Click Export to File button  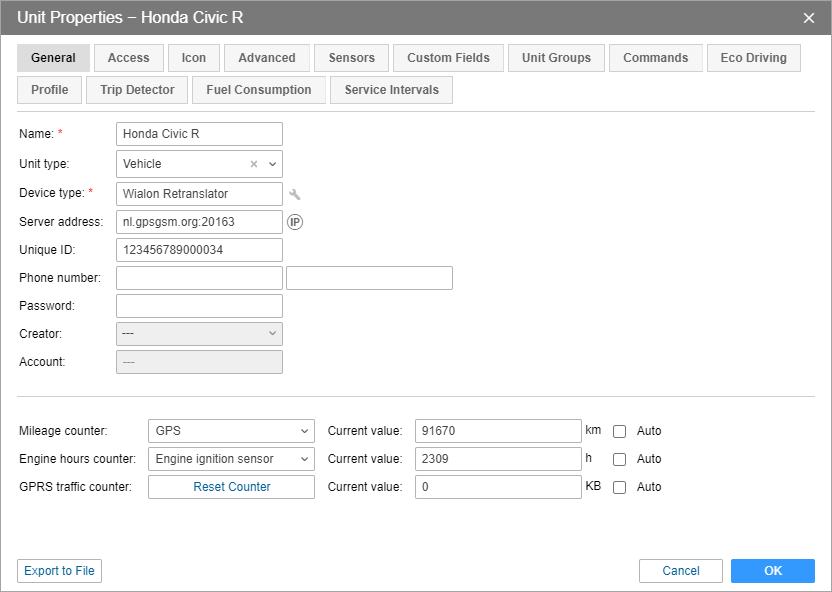(59, 571)
